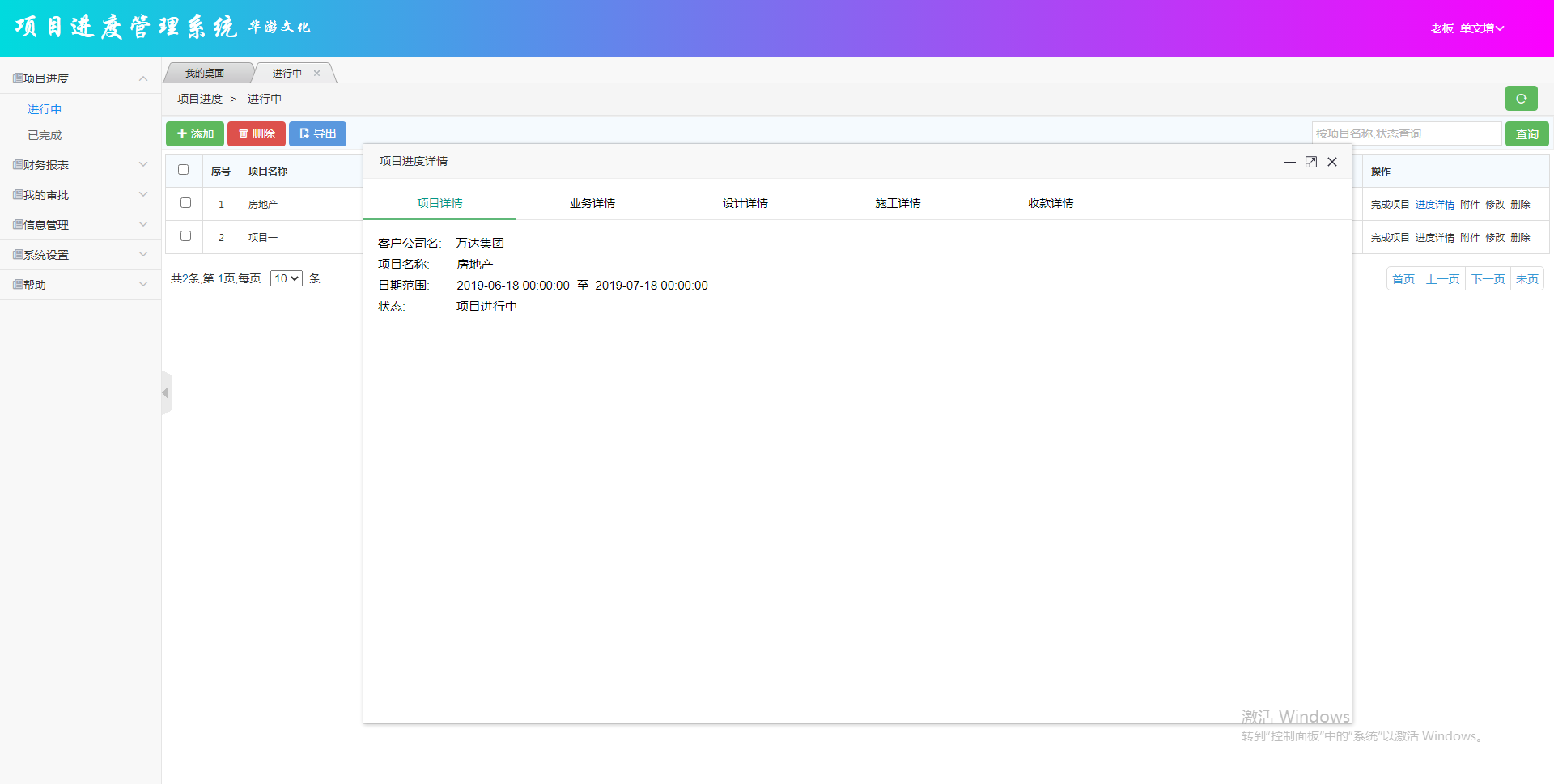Open the page size dropdown showing 10
This screenshot has width=1554, height=784.
click(x=287, y=278)
